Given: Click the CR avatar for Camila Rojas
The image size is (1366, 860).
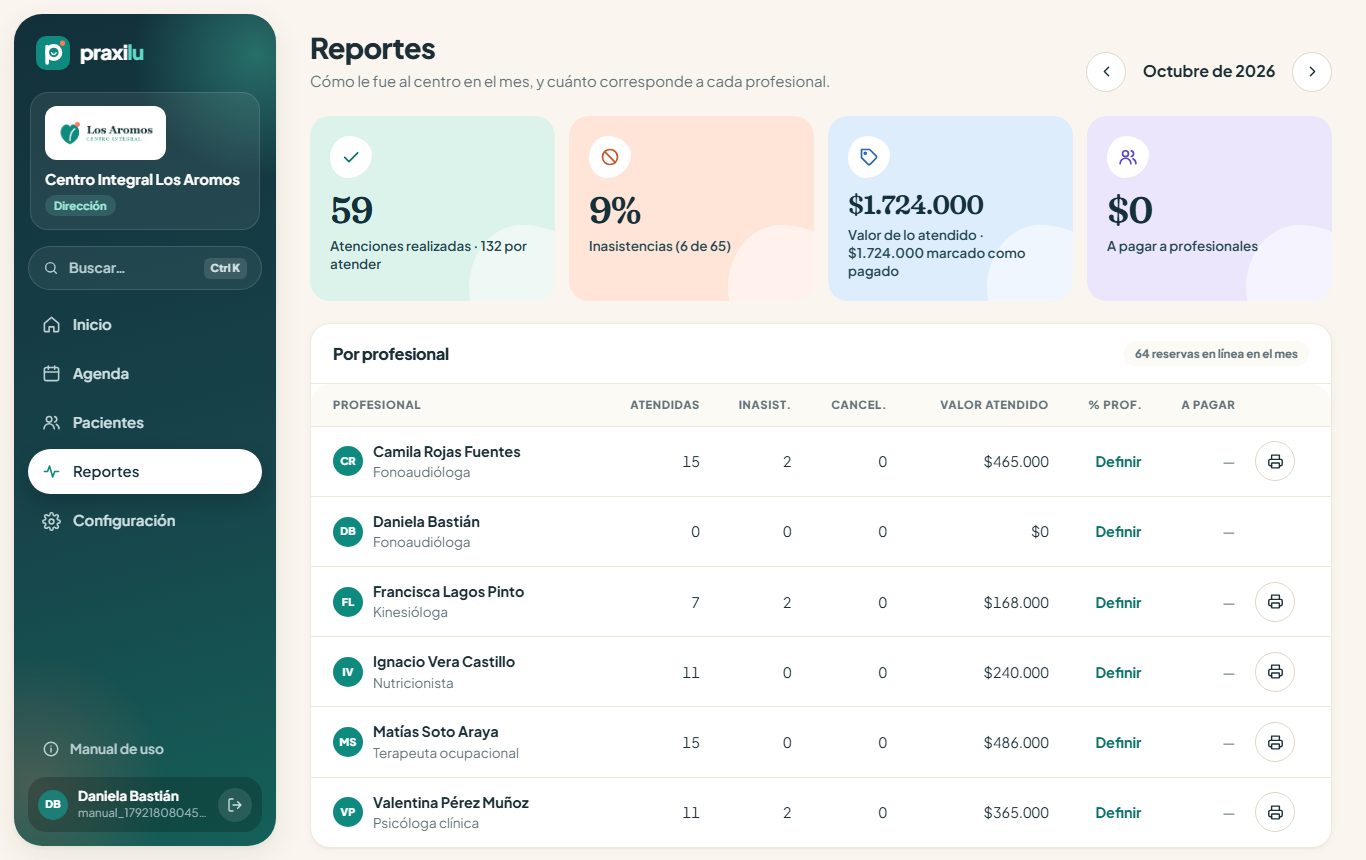Looking at the screenshot, I should (x=348, y=461).
